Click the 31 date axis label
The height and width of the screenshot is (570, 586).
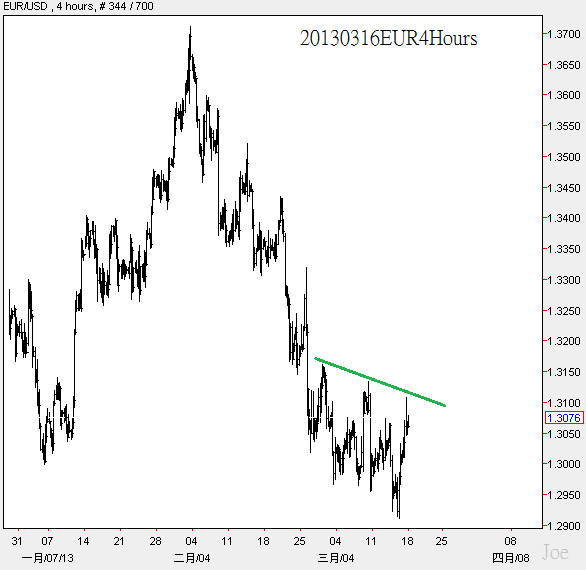tap(17, 541)
